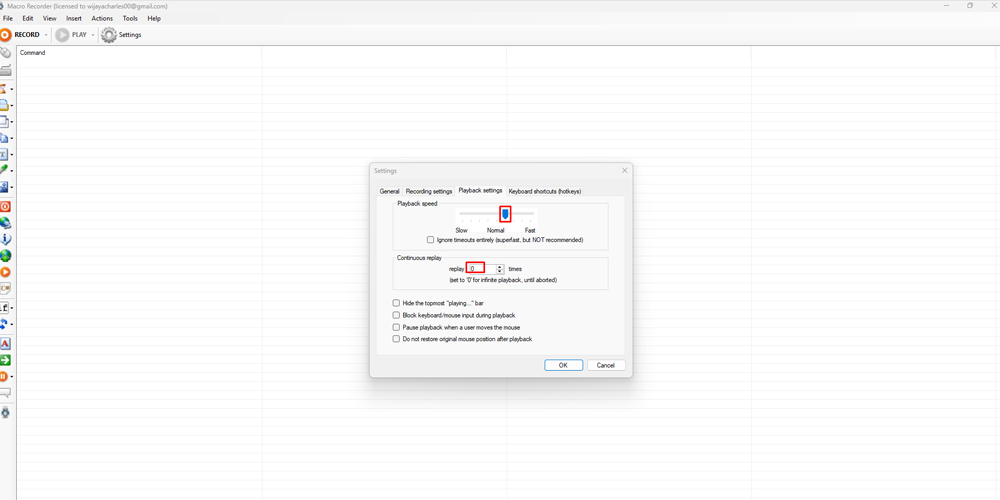Click the red power icon in sidebar
This screenshot has height=500, width=1000.
(x=5, y=206)
